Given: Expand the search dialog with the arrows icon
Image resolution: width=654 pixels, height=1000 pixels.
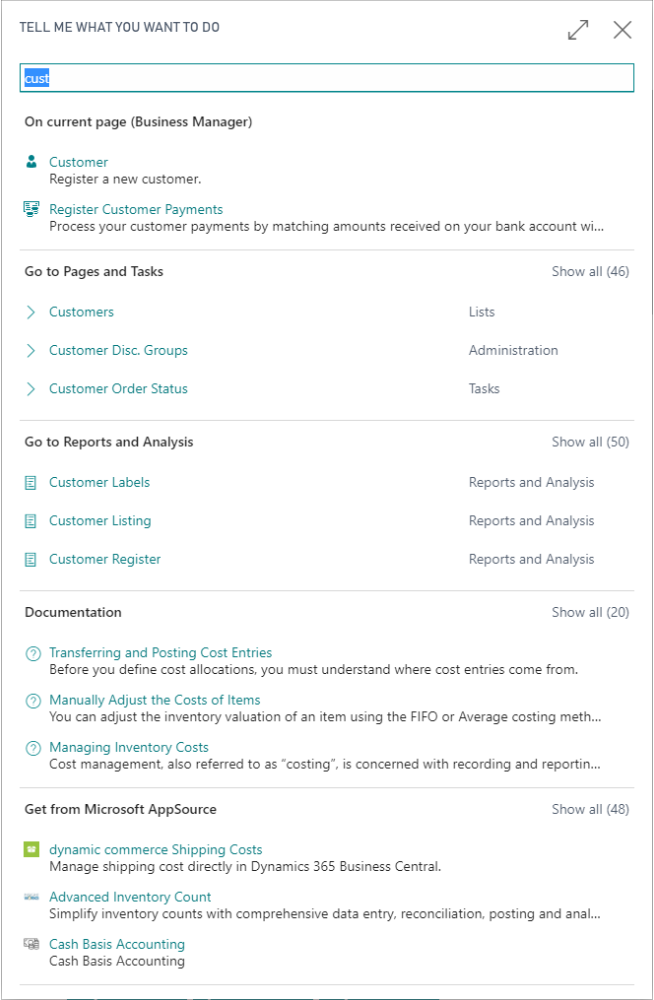Looking at the screenshot, I should [578, 29].
